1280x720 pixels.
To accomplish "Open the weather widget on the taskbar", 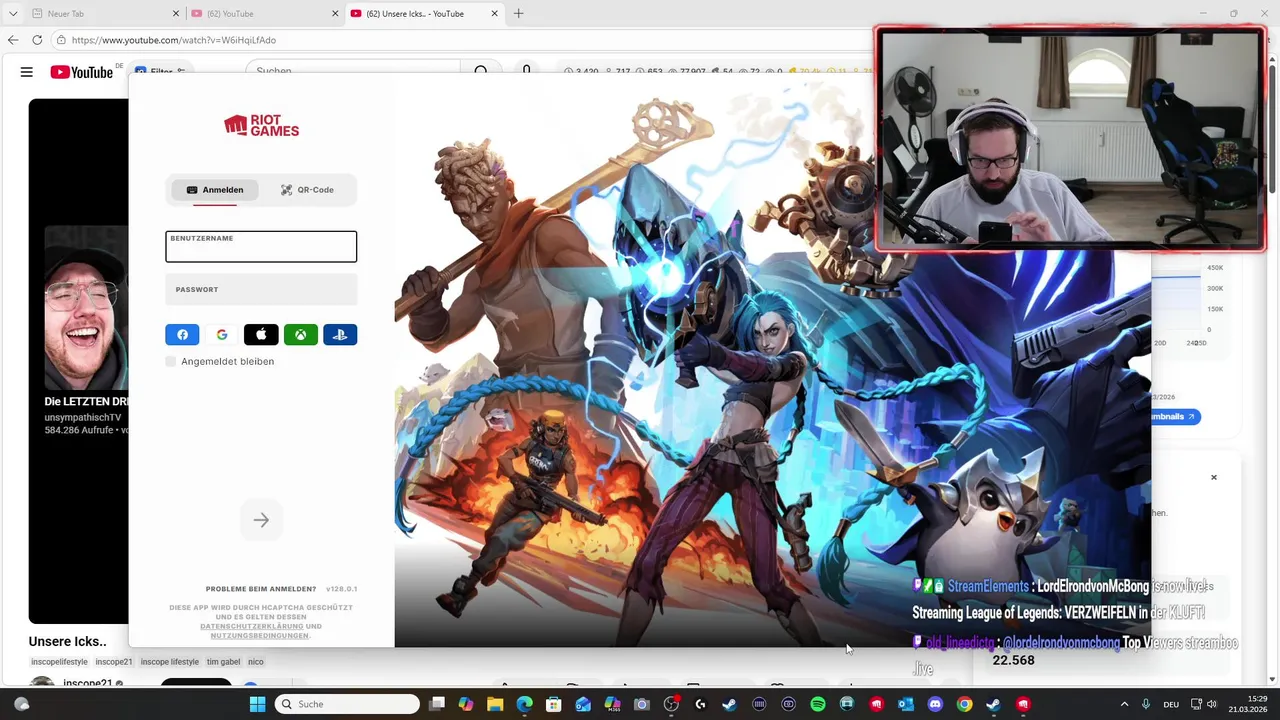I will (x=21, y=704).
